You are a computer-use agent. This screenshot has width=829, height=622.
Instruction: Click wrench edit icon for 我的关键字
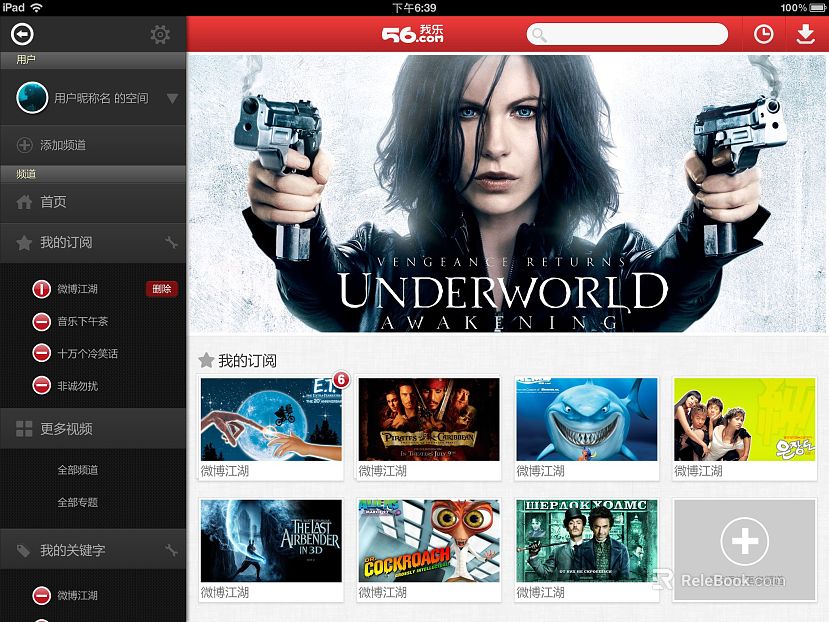(171, 551)
